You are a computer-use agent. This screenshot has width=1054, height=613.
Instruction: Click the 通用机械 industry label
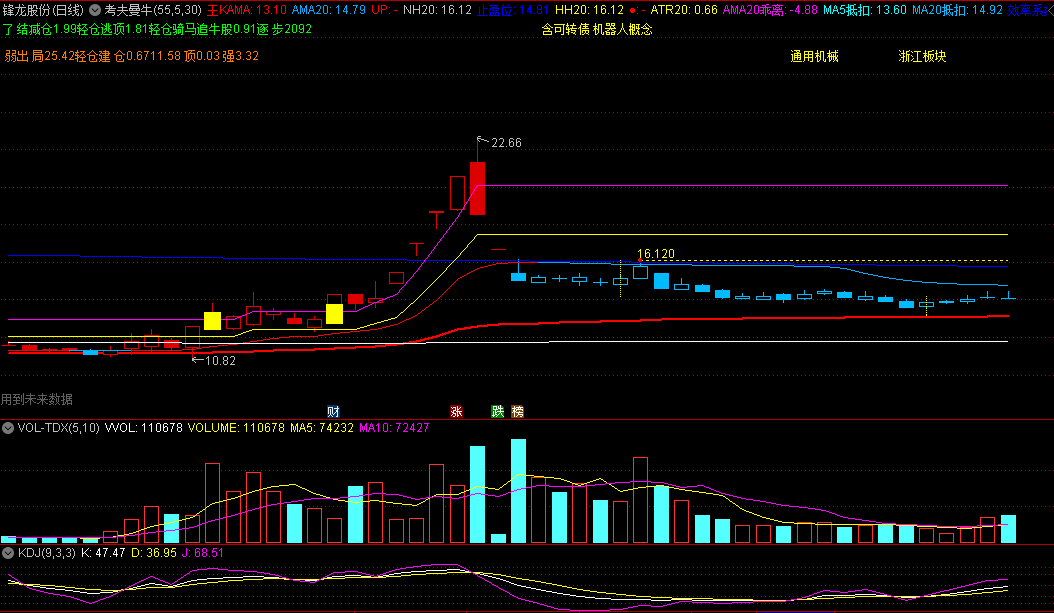[x=815, y=56]
